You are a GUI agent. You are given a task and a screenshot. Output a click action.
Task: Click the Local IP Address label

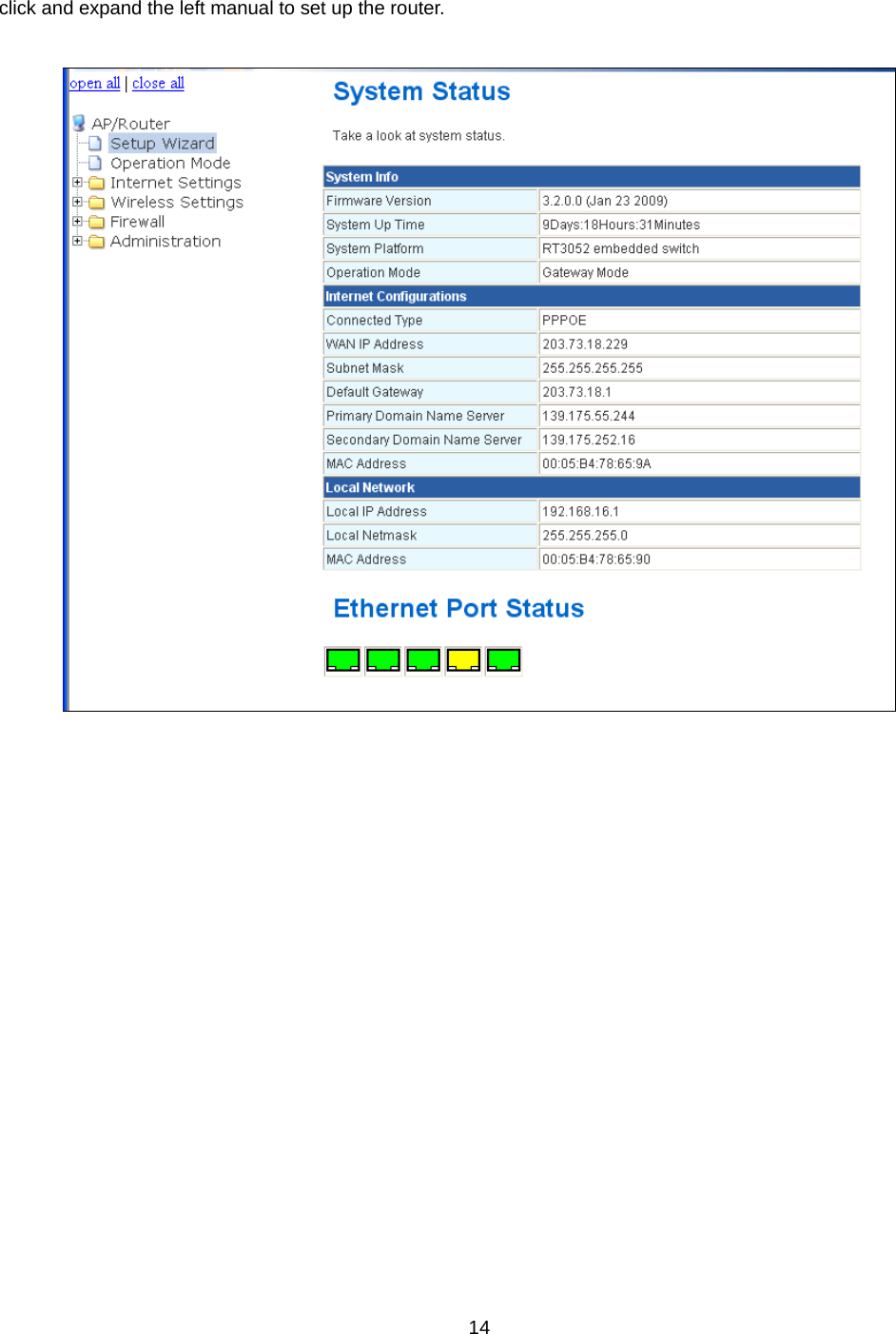(x=377, y=511)
